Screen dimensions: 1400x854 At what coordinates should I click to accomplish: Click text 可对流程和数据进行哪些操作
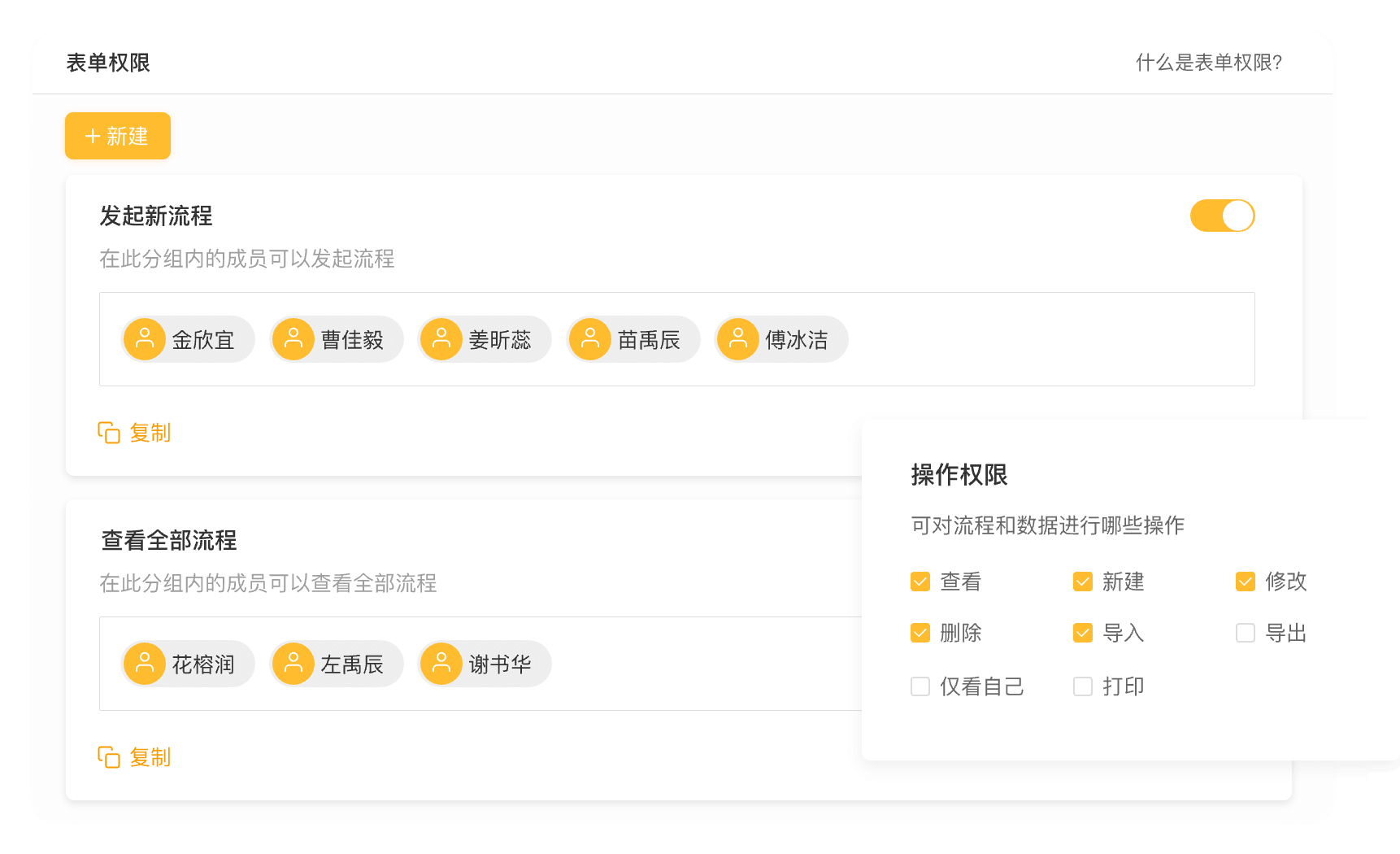[x=1047, y=525]
